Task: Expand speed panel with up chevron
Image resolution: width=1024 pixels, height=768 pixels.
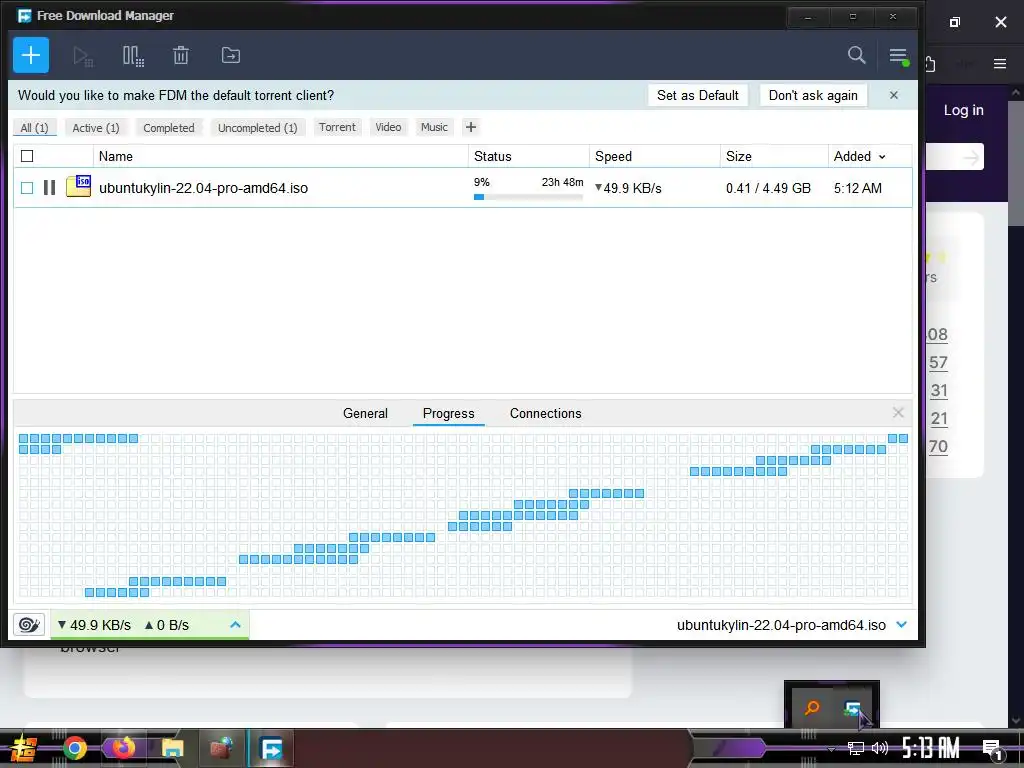Action: tap(235, 625)
